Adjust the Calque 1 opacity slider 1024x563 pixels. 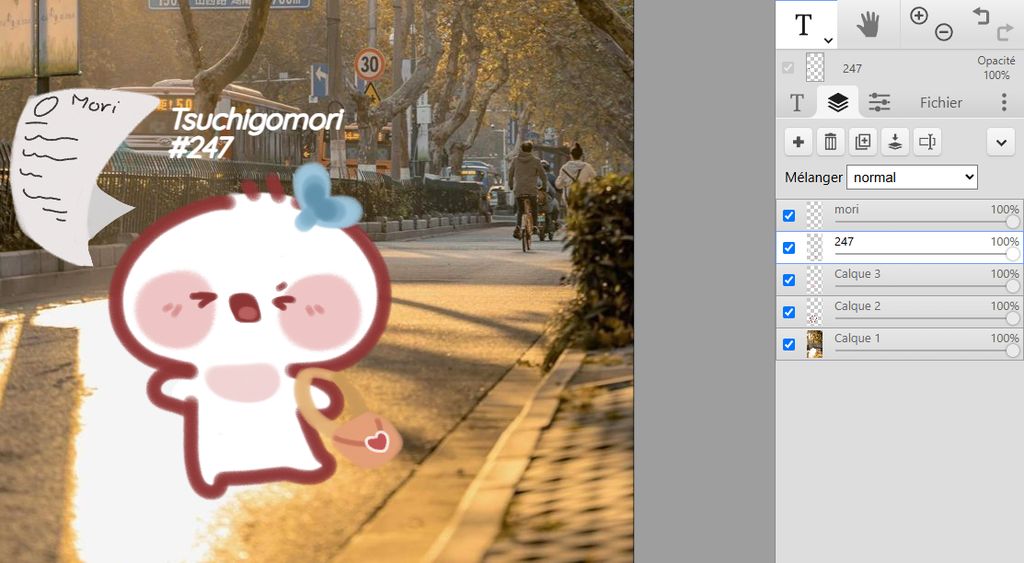tap(927, 351)
